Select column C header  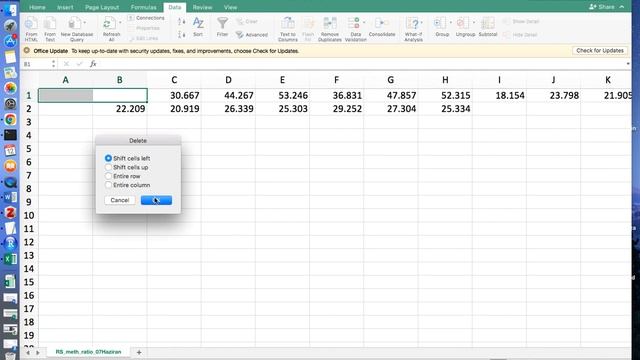pyautogui.click(x=174, y=80)
